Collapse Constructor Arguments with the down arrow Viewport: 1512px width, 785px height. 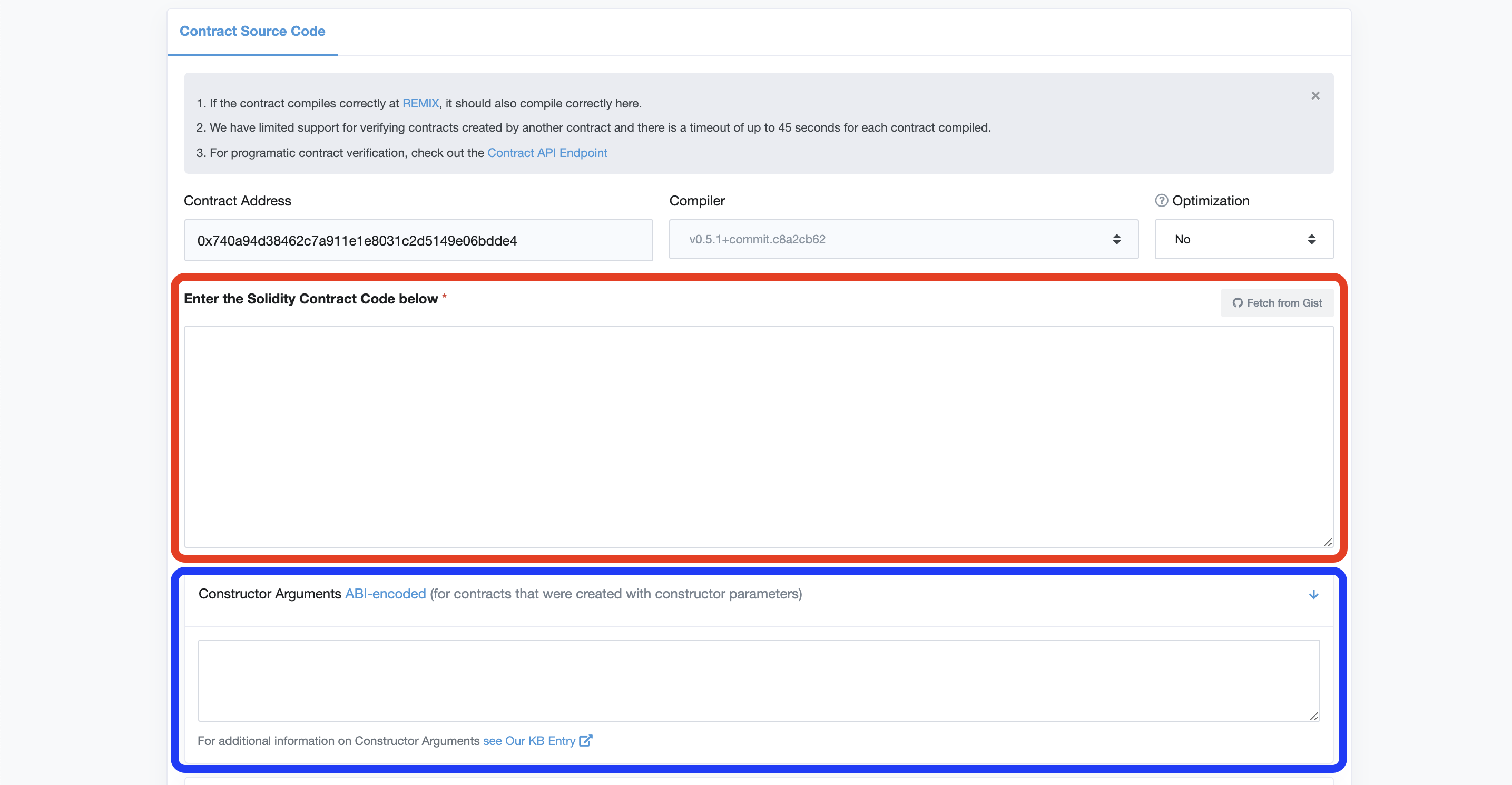1313,594
